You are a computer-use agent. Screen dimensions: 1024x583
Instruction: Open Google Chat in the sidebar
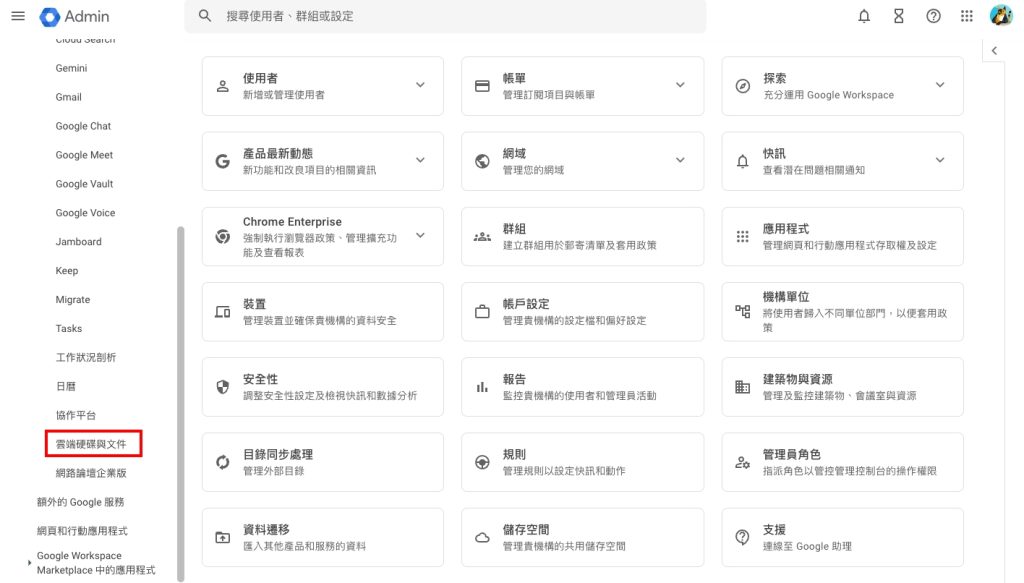point(83,126)
